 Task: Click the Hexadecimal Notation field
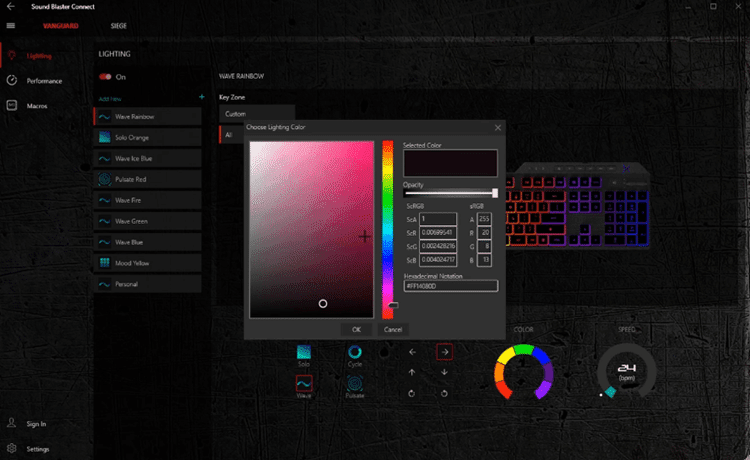tap(451, 286)
